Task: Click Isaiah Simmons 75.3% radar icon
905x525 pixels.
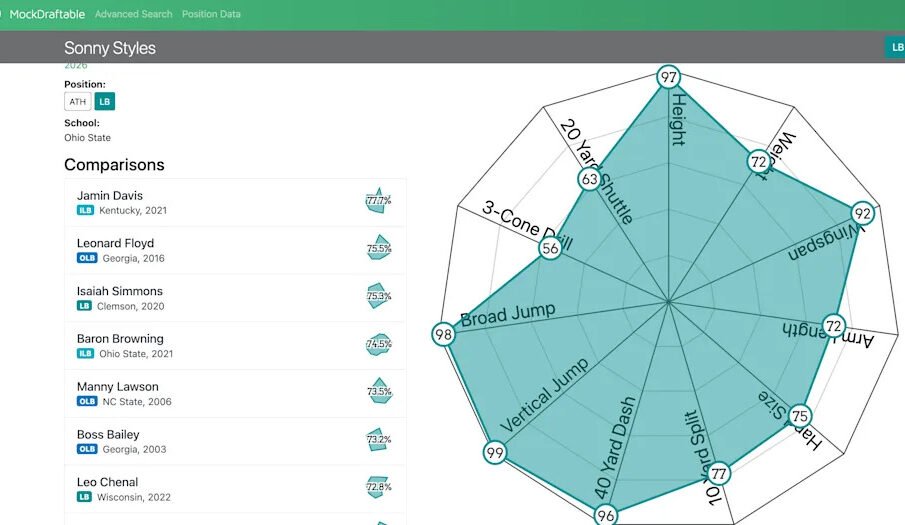Action: (x=378, y=296)
